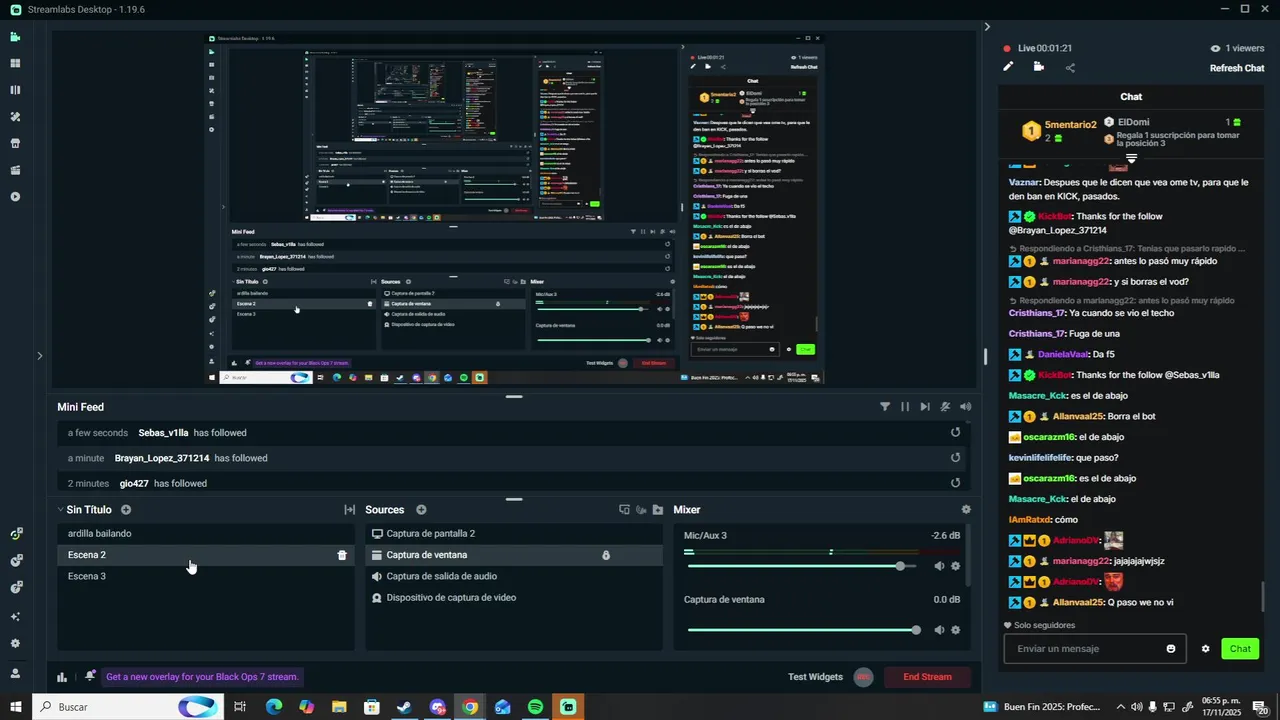Start recording with the REC button
1280x720 pixels.
click(864, 677)
